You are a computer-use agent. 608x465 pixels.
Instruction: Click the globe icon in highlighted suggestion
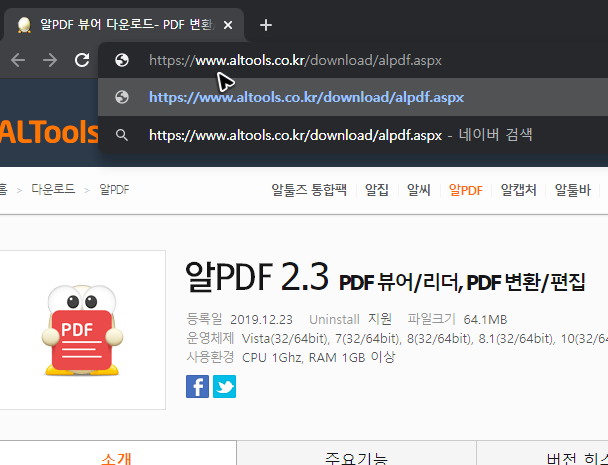pyautogui.click(x=122, y=97)
